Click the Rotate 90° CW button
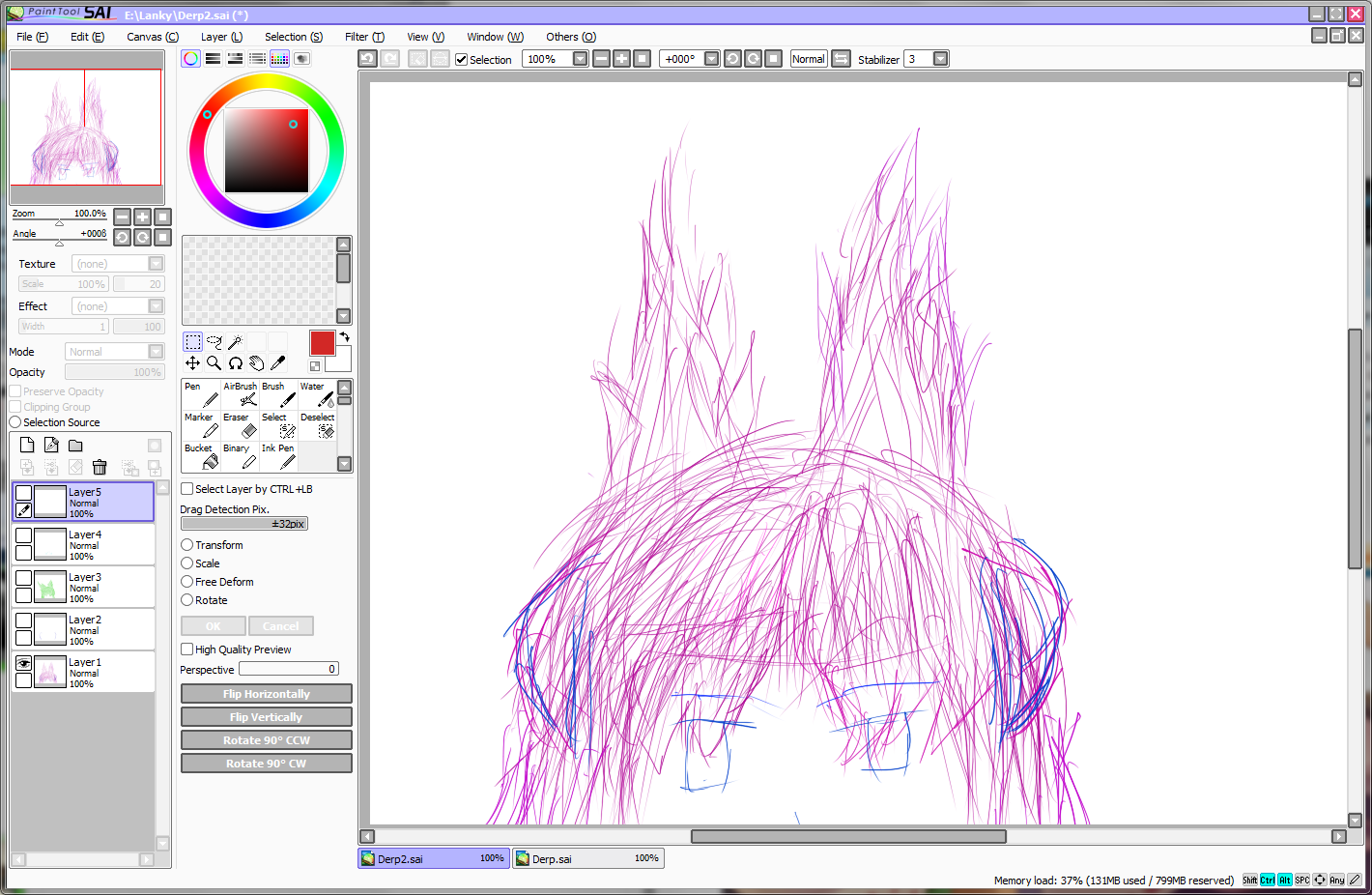1372x895 pixels. click(x=267, y=764)
